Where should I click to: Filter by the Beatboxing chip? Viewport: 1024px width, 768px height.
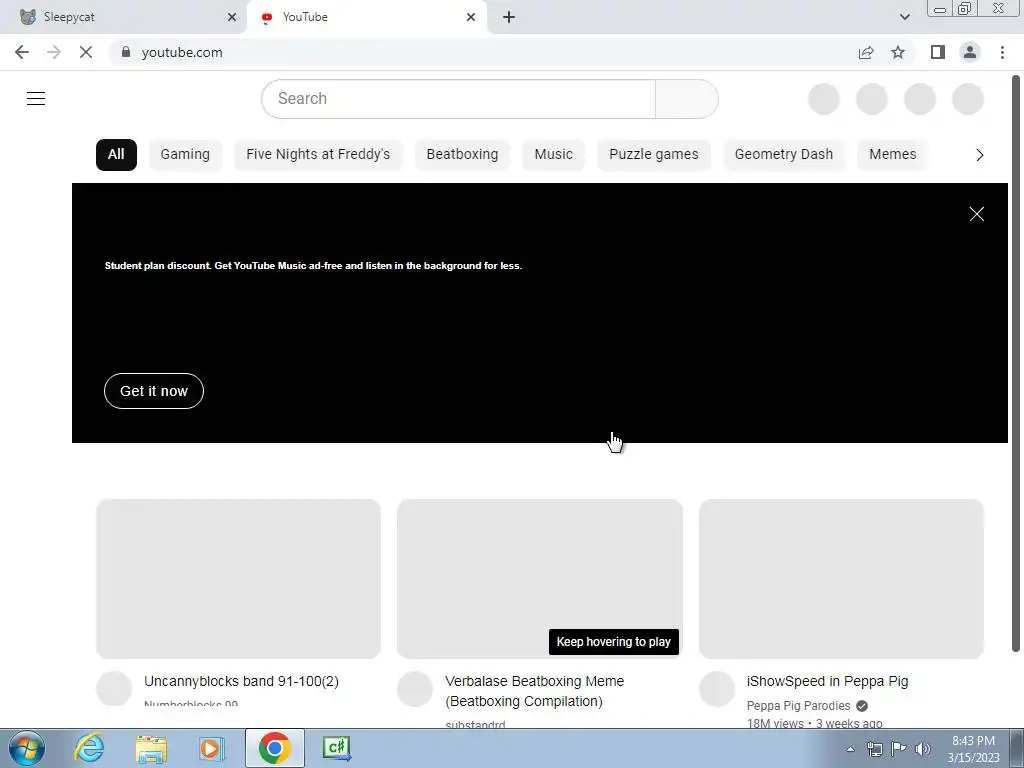462,155
